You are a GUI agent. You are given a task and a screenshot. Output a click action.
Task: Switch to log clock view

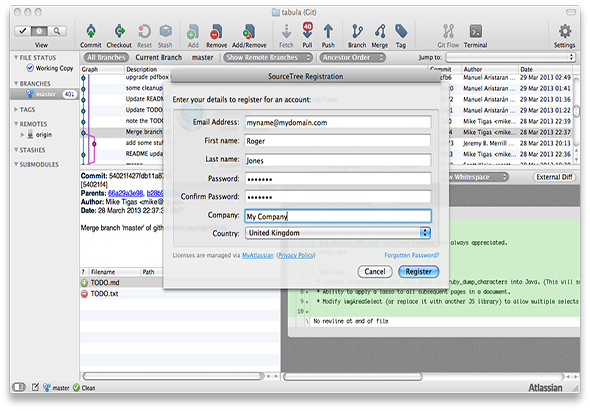click(x=39, y=31)
